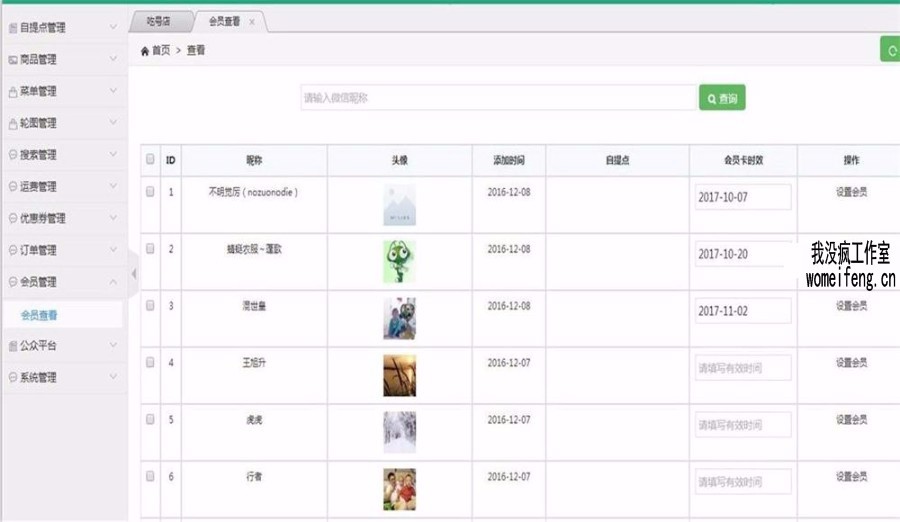900x522 pixels.
Task: Click the 首页 breadcrumb link
Action: click(x=161, y=51)
